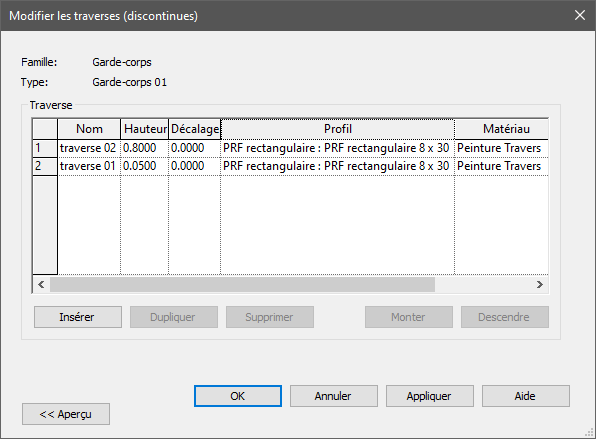This screenshot has height=439, width=596.
Task: Close the Modifier les traverses dialog
Action: [x=580, y=15]
